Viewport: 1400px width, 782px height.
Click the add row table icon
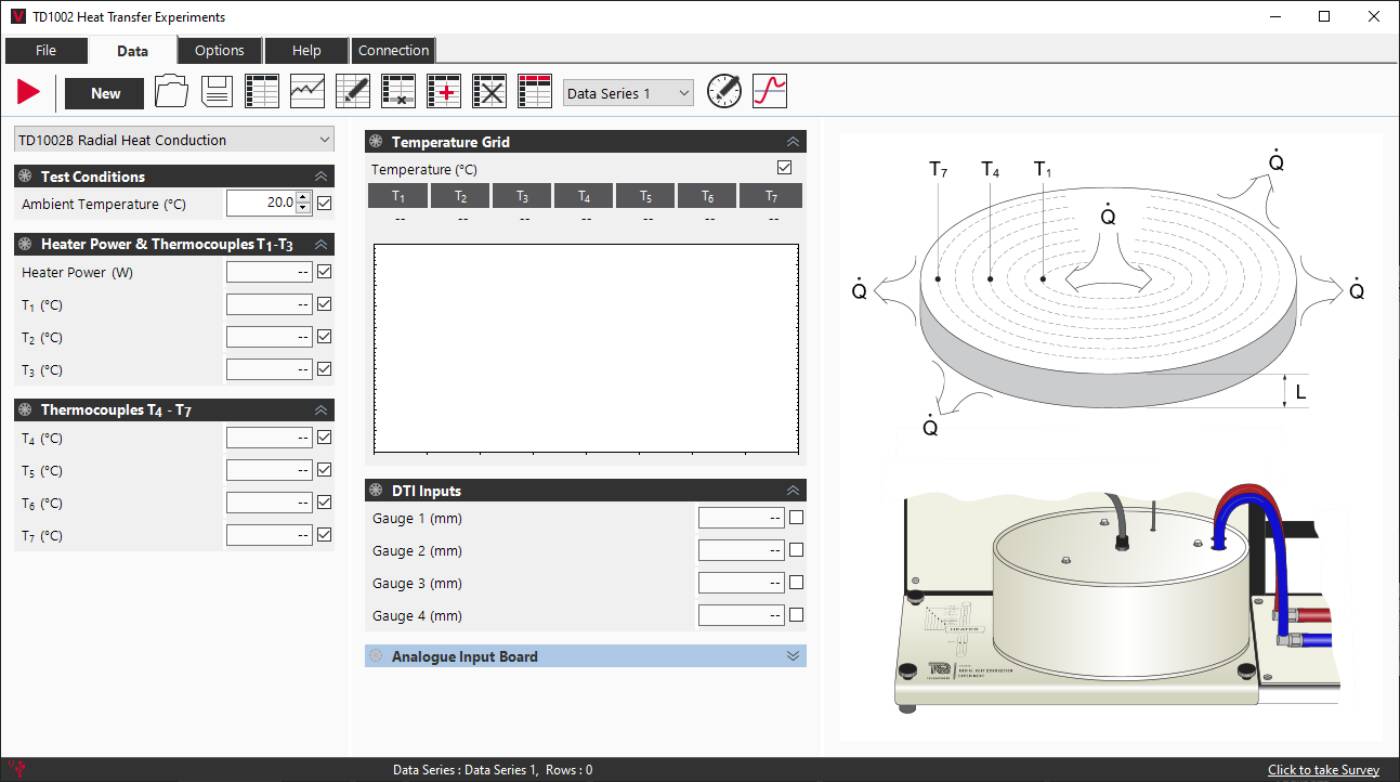click(443, 91)
